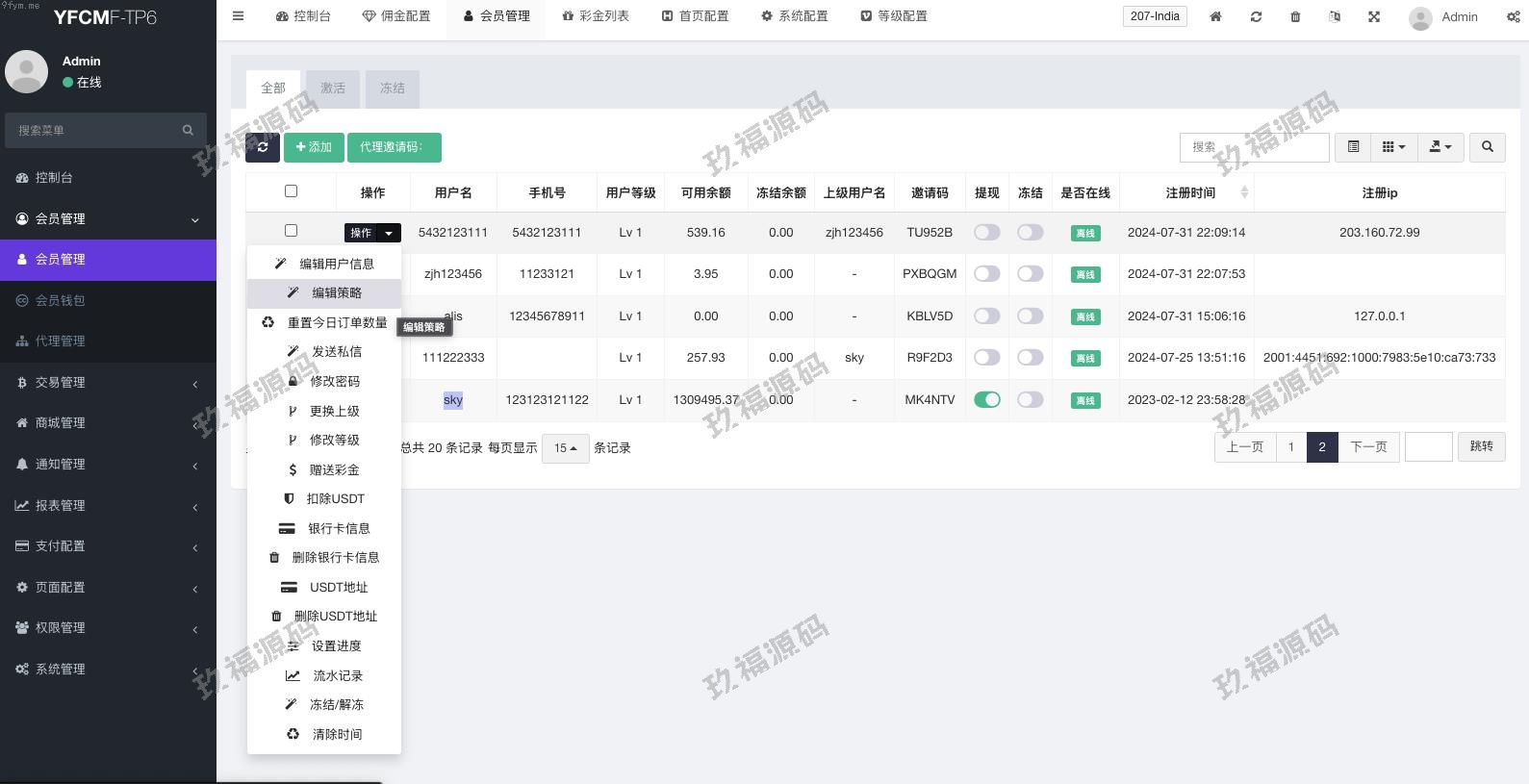1529x784 pixels.
Task: Switch to the 冻结 tab
Action: pos(392,89)
